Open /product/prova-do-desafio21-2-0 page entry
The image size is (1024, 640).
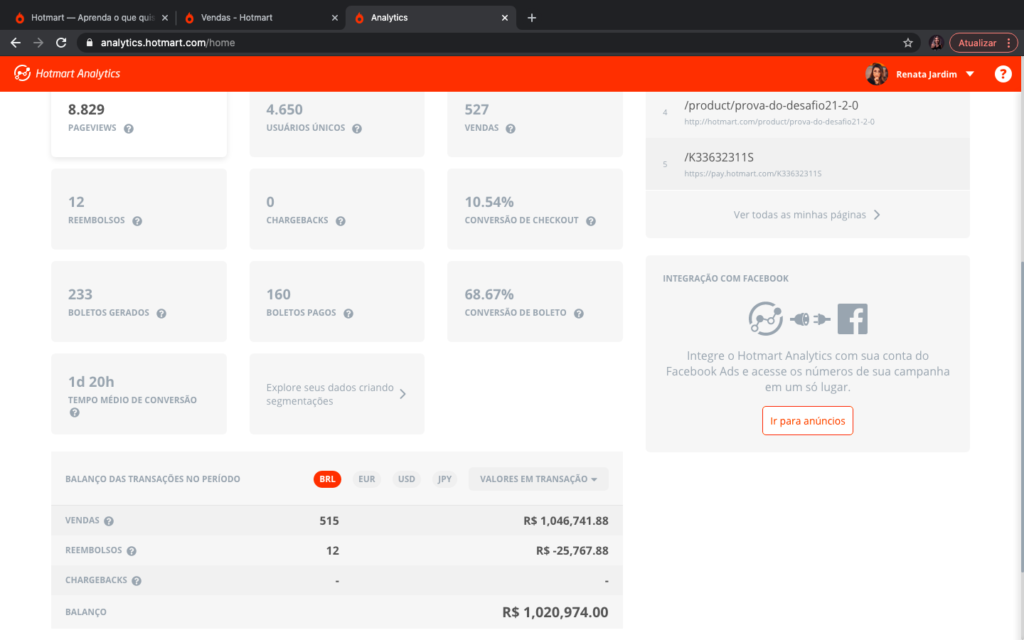click(x=807, y=112)
